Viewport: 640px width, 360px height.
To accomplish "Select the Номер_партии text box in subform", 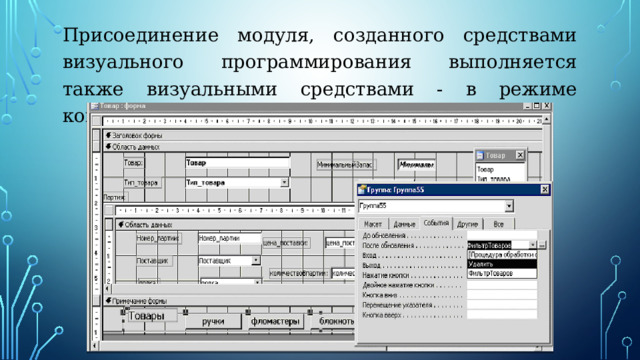I will 229,238.
